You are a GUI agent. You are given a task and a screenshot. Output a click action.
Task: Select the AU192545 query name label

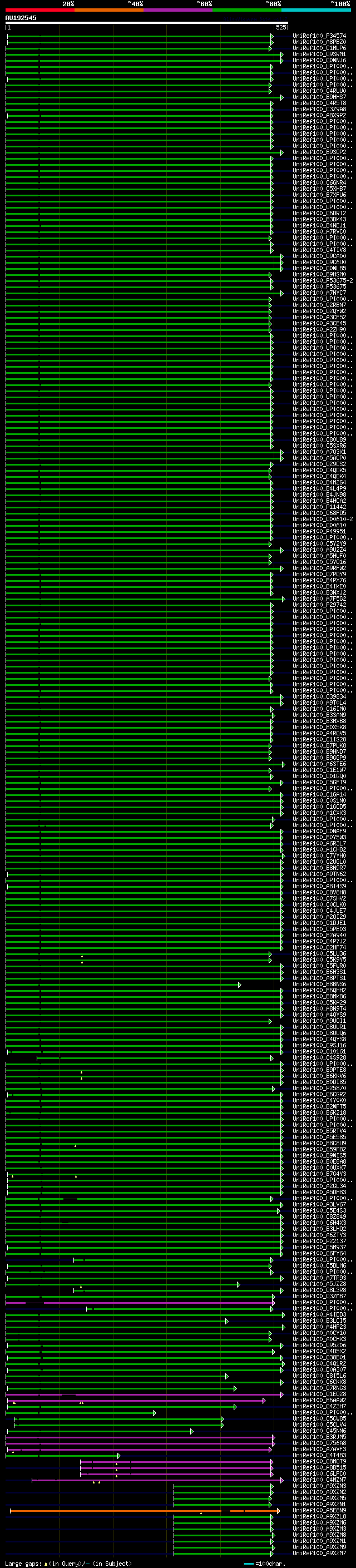click(x=21, y=18)
